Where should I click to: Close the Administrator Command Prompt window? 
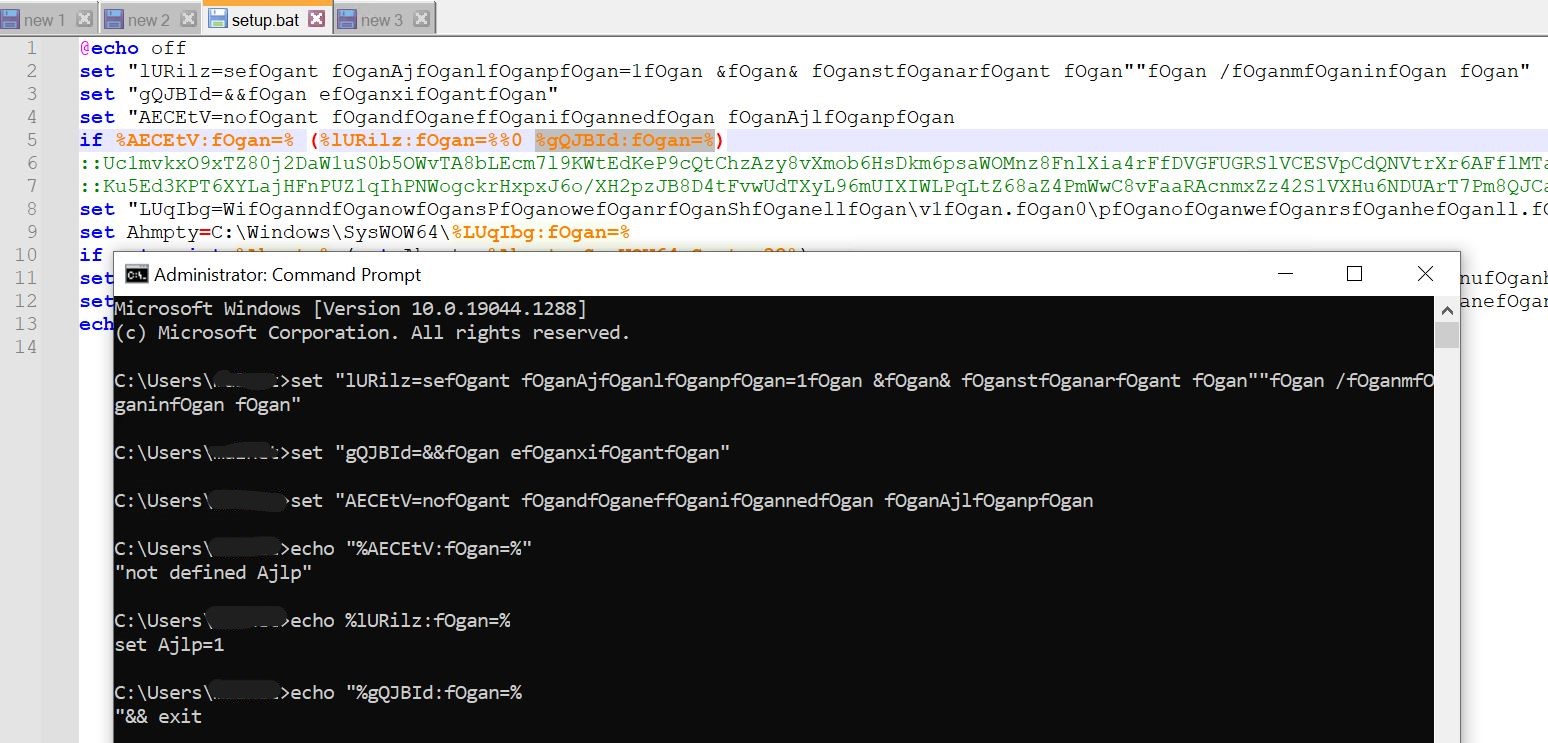click(1425, 274)
